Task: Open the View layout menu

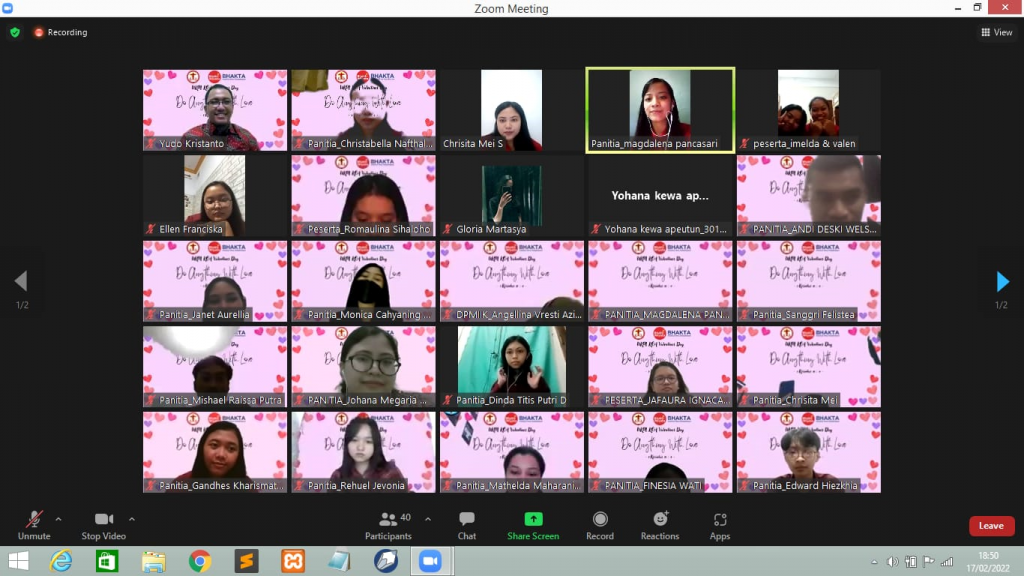Action: tap(996, 32)
